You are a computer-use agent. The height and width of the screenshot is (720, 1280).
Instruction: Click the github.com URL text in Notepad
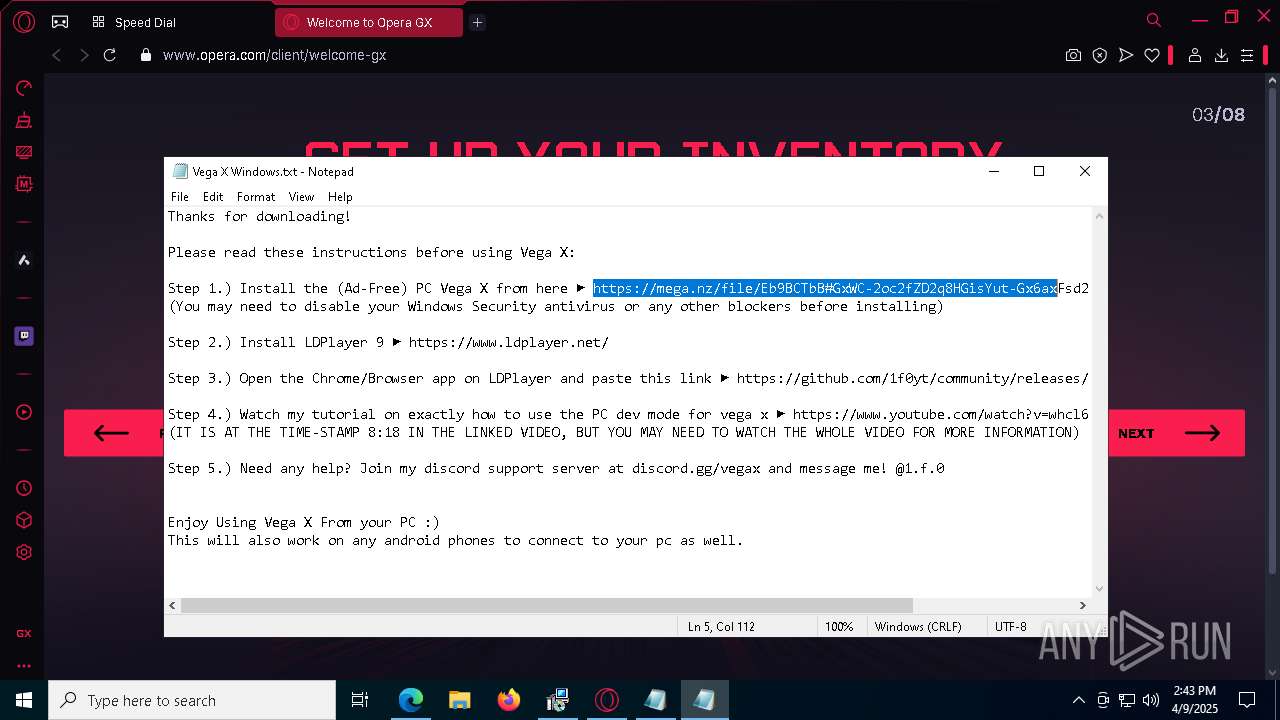(x=912, y=378)
